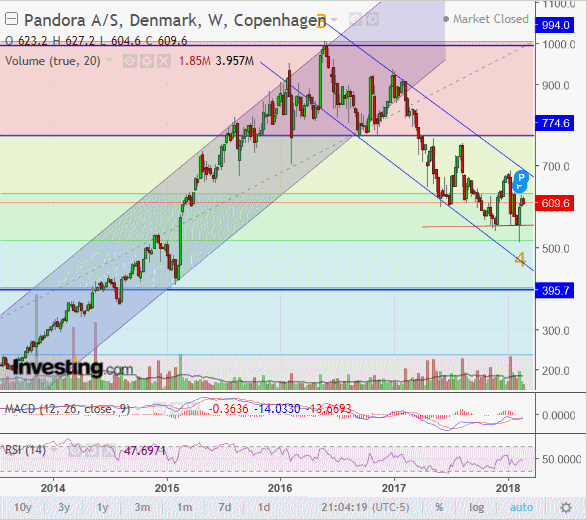Image resolution: width=587 pixels, height=520 pixels.
Task: Open MACD indicator dropdown arrow
Action: [x=138, y=409]
